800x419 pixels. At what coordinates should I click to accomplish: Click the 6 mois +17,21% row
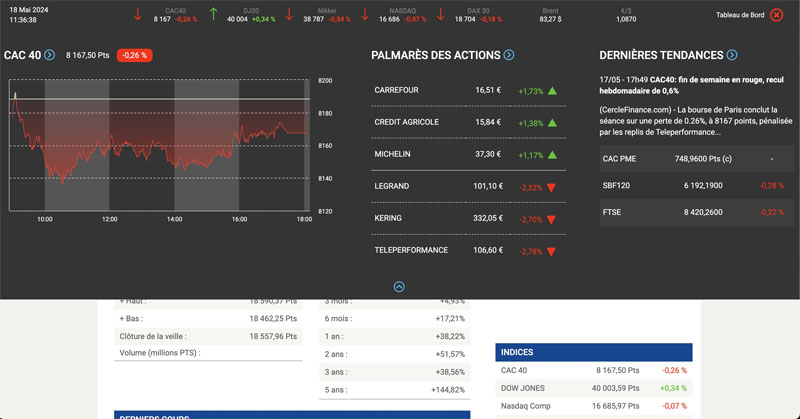394,318
